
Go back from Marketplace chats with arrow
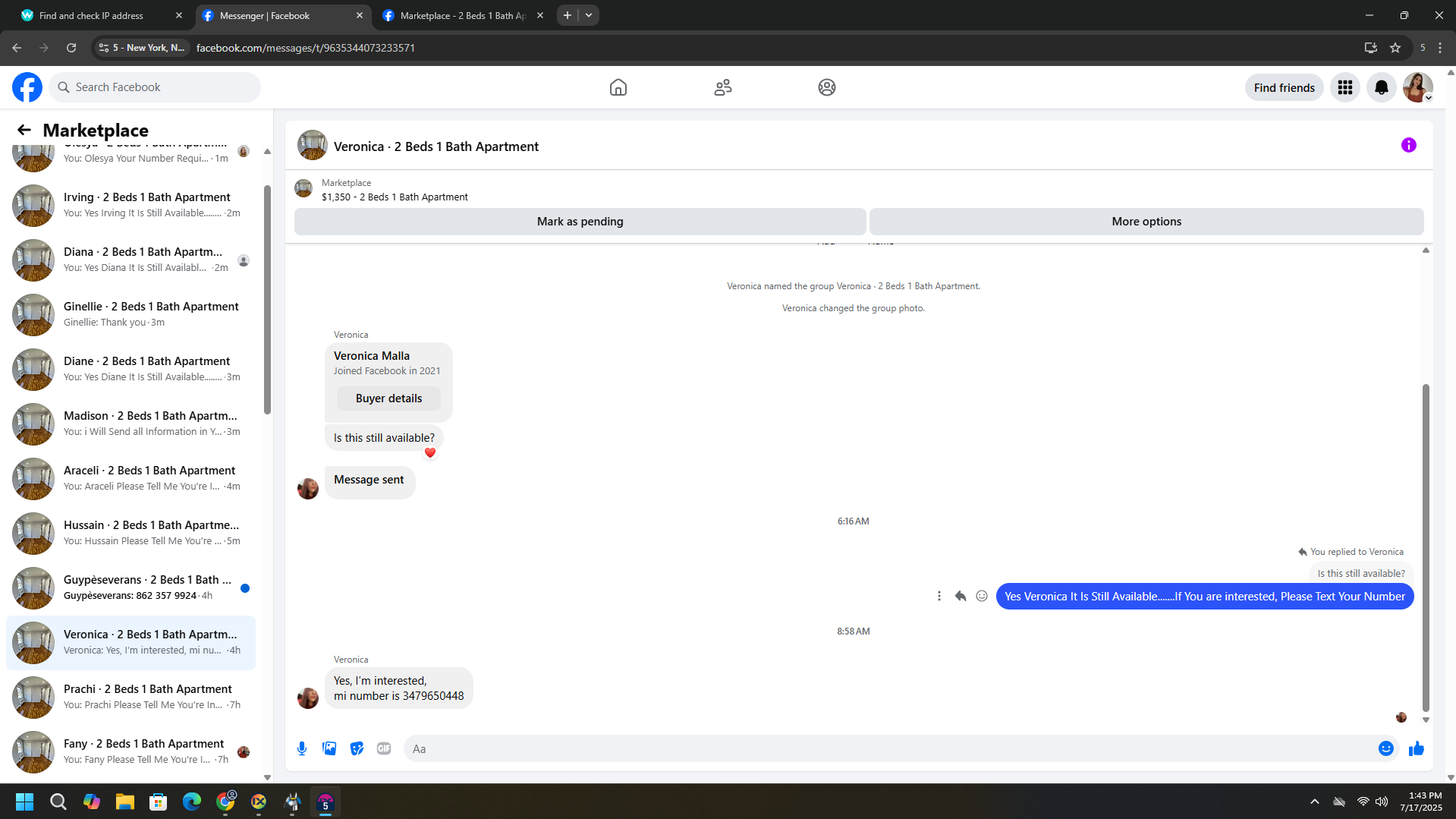pyautogui.click(x=24, y=130)
